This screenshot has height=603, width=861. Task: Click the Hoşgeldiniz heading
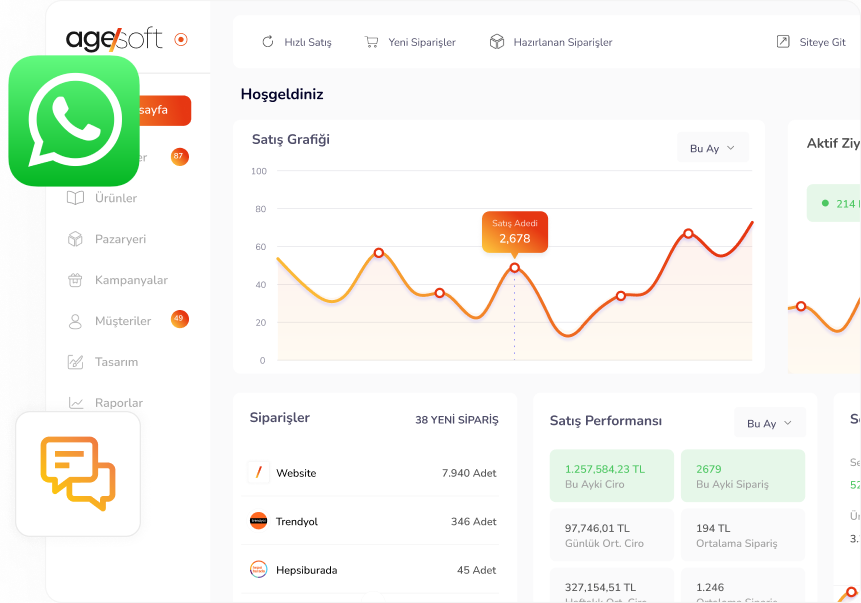(282, 94)
